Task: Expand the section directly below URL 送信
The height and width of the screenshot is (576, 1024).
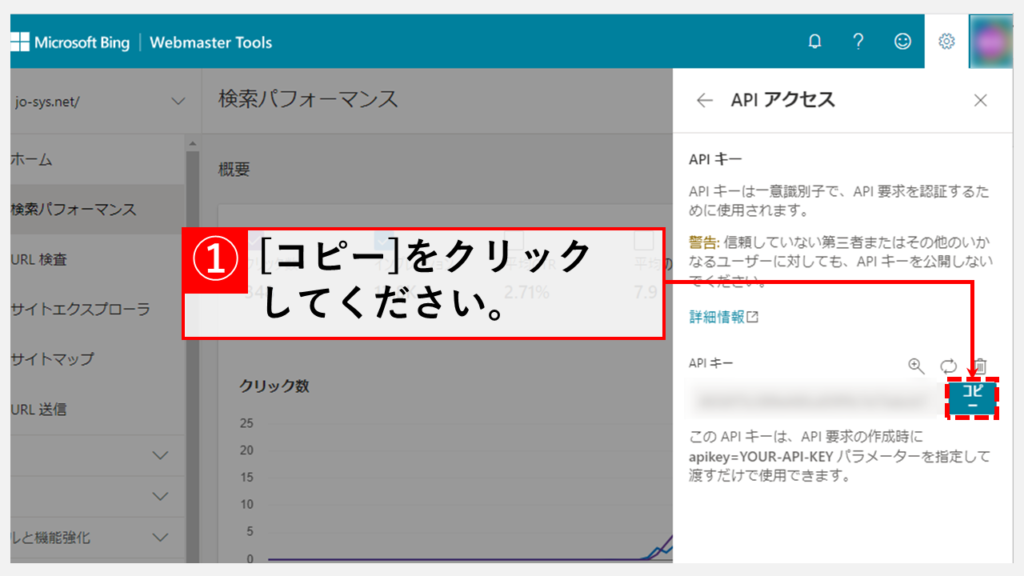Action: coord(159,456)
